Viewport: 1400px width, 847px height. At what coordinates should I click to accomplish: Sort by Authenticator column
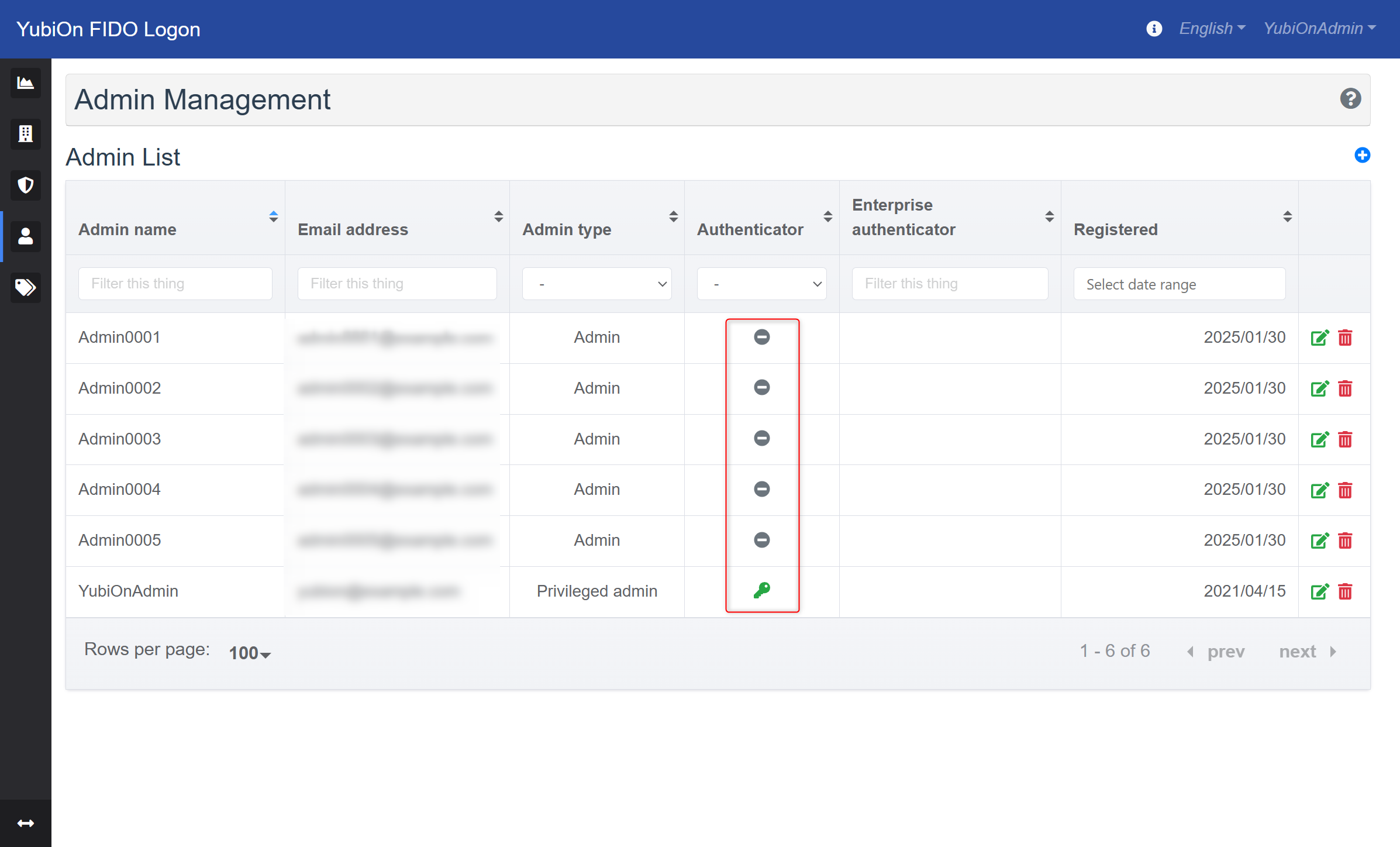(827, 216)
